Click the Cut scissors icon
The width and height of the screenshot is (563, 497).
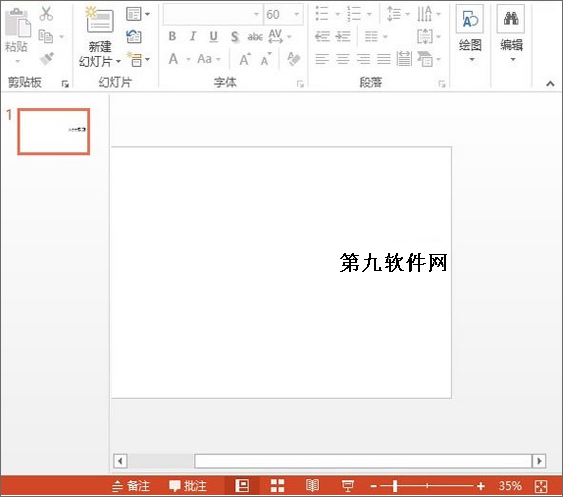[46, 14]
